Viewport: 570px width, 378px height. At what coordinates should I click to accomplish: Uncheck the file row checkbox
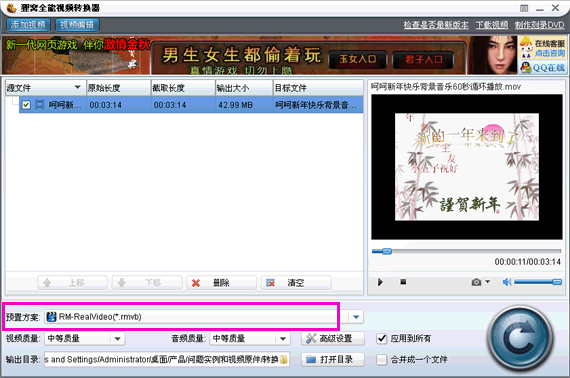(26, 105)
